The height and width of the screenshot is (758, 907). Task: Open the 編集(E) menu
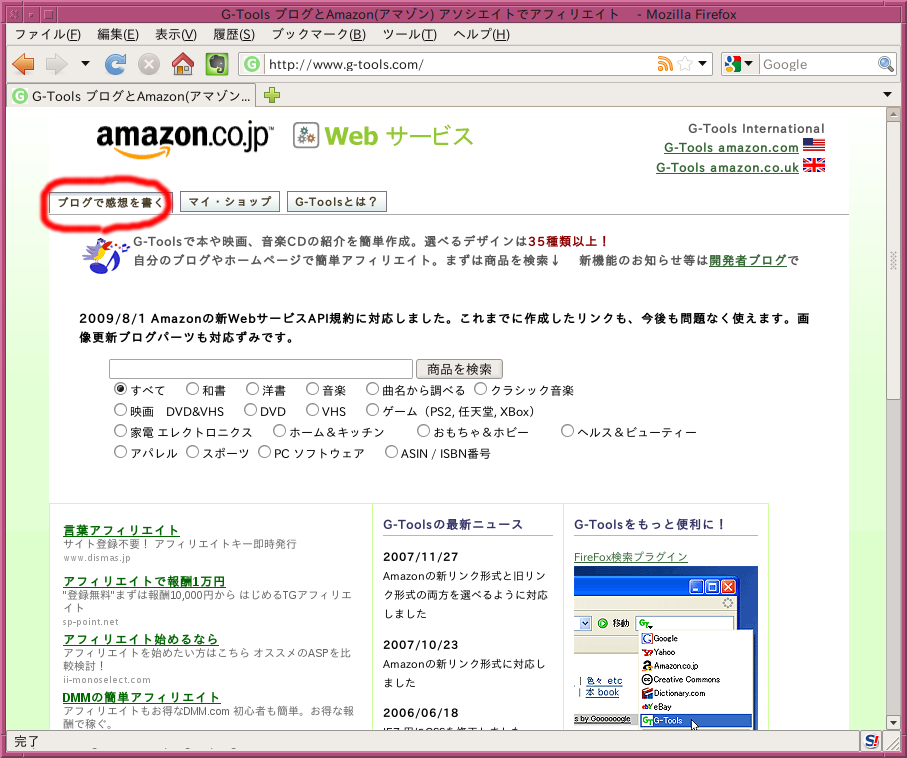118,35
